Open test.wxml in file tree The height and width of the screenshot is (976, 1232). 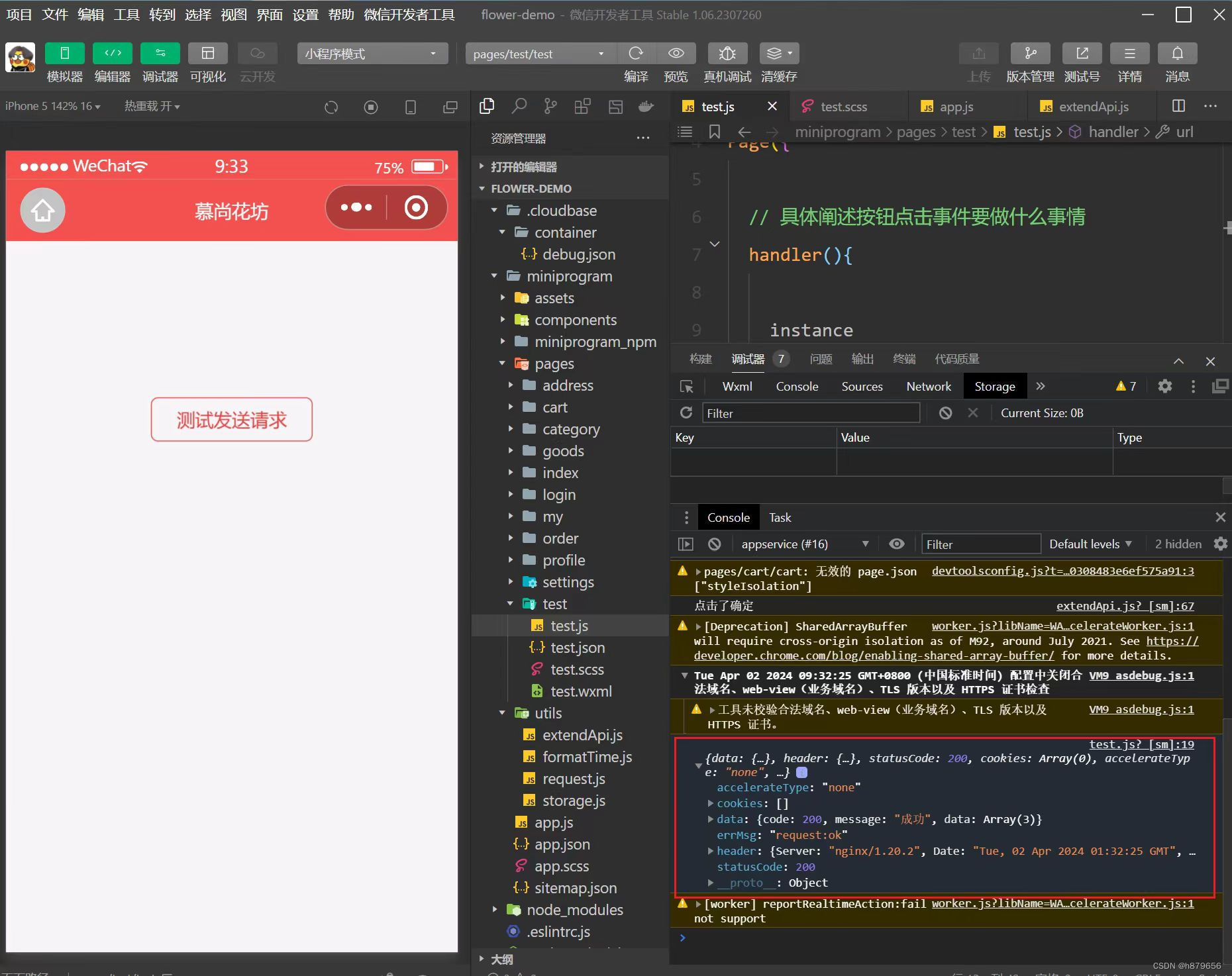581,691
